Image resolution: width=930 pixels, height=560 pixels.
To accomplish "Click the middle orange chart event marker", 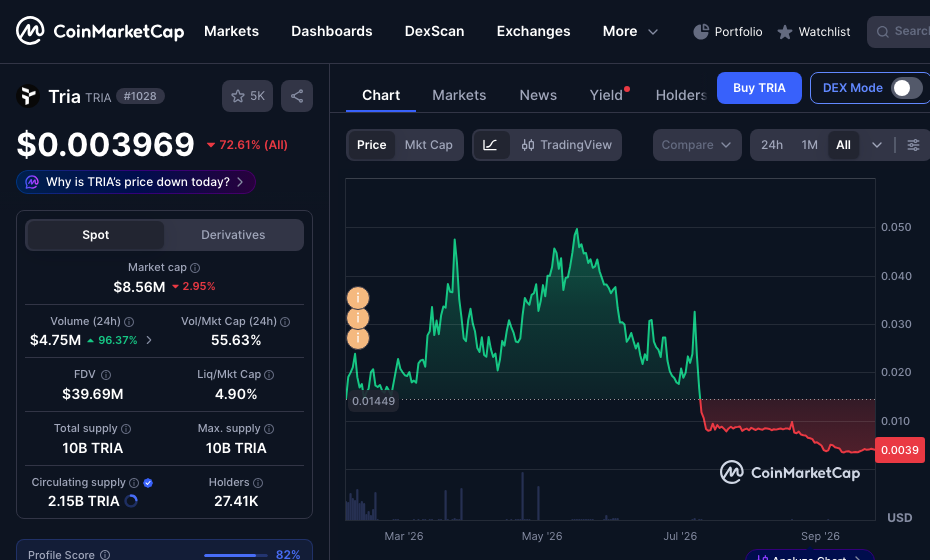I will 358,318.
